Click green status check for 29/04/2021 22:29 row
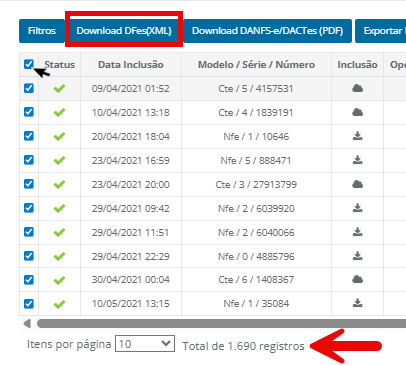The height and width of the screenshot is (366, 406). (x=59, y=257)
